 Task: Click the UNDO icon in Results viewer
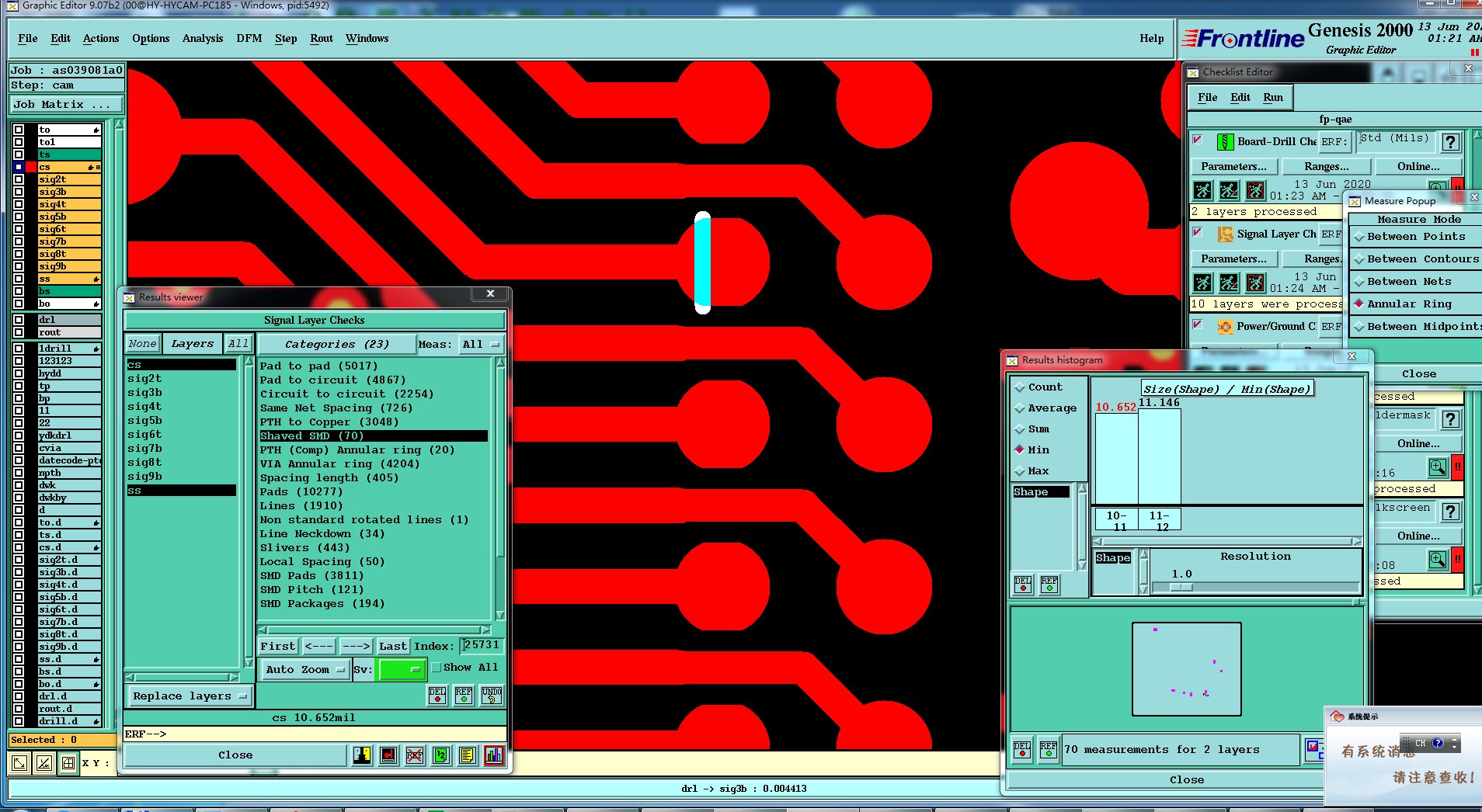click(x=492, y=695)
